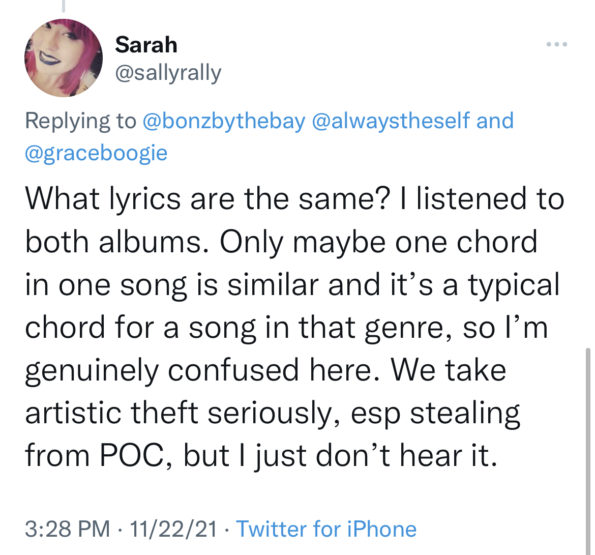Viewport: 595px width, 555px height.
Task: Select the 3:28 PM timestamp
Action: coord(67,529)
